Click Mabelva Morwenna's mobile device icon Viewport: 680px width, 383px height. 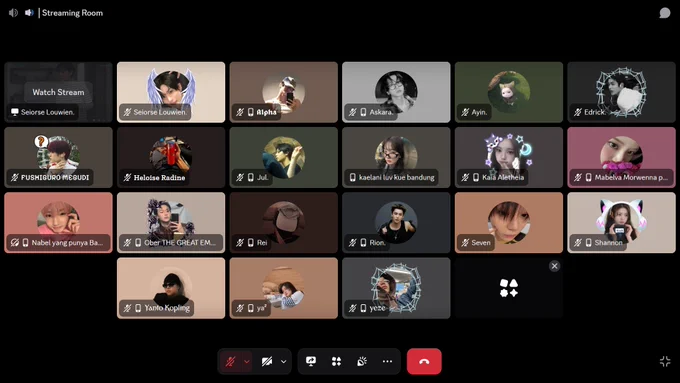pyautogui.click(x=588, y=177)
